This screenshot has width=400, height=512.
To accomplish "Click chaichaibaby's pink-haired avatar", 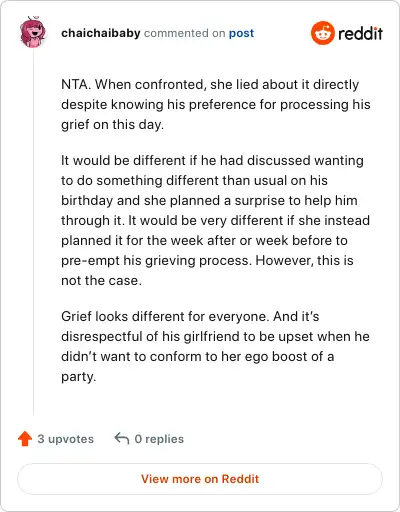I will pos(33,32).
